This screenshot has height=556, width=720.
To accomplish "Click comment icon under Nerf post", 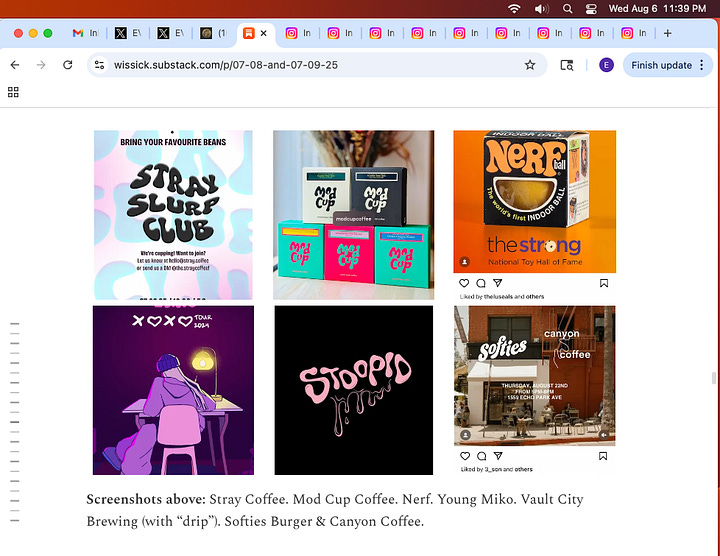I will (481, 283).
